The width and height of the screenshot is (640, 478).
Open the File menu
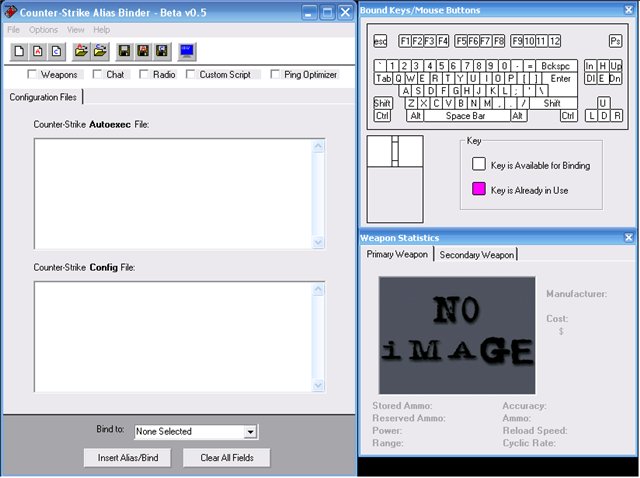coord(13,30)
